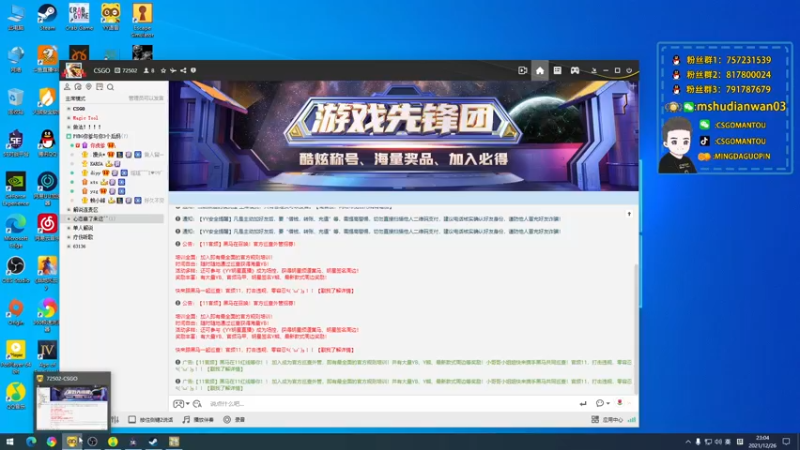Click the headset icon in sidebar toolbar
800x450 pixels.
78,87
